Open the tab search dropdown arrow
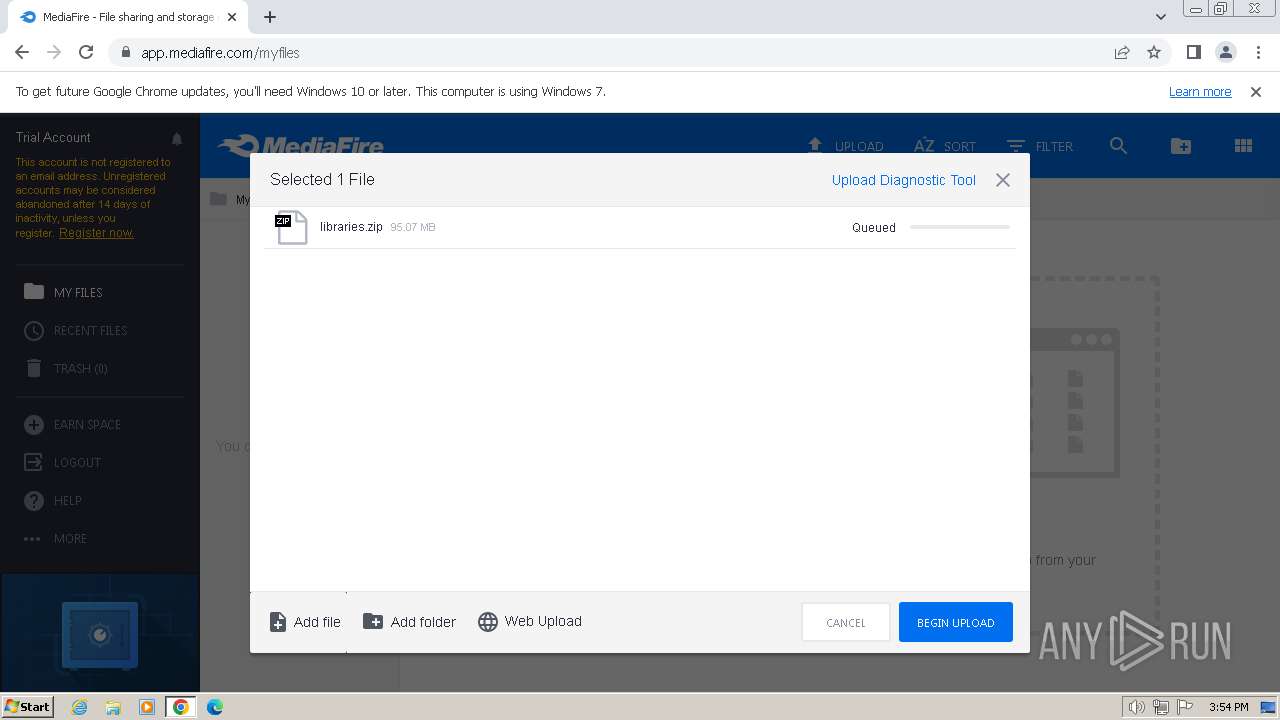 pyautogui.click(x=1161, y=17)
